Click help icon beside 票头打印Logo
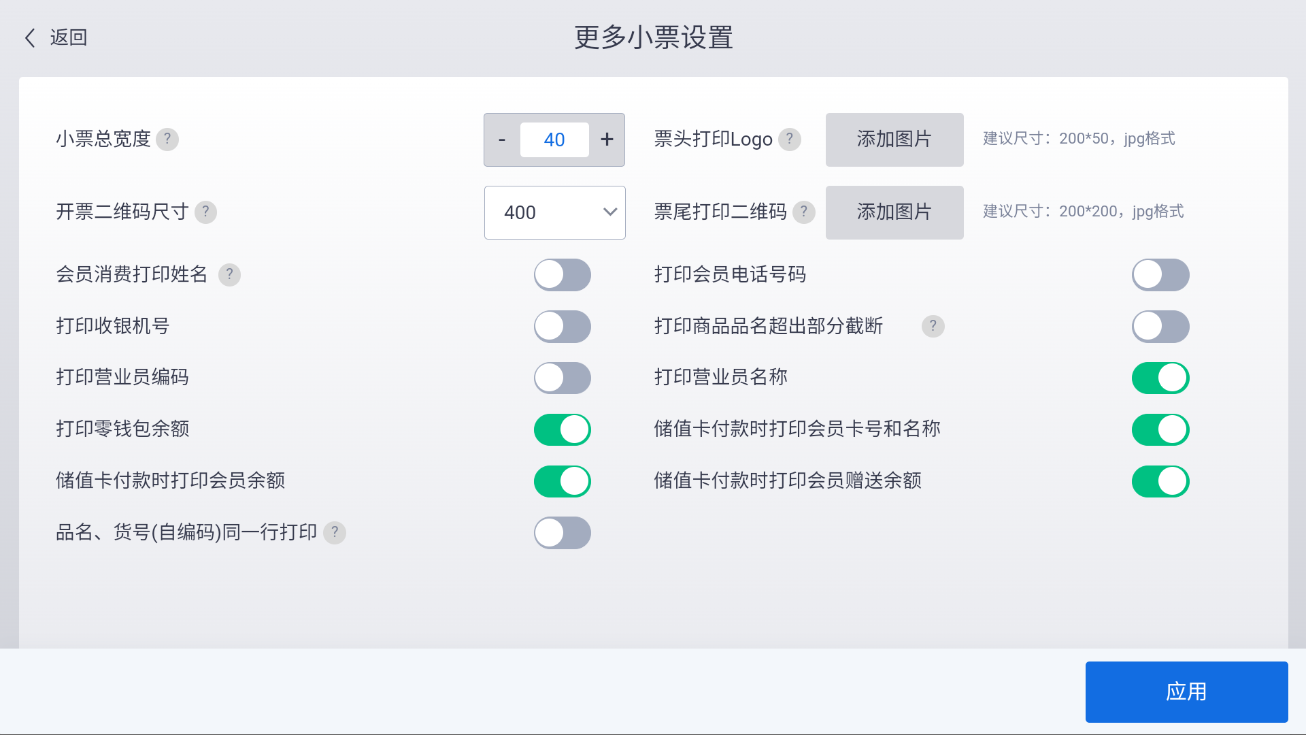Screen dimensions: 1306x735 tap(790, 140)
